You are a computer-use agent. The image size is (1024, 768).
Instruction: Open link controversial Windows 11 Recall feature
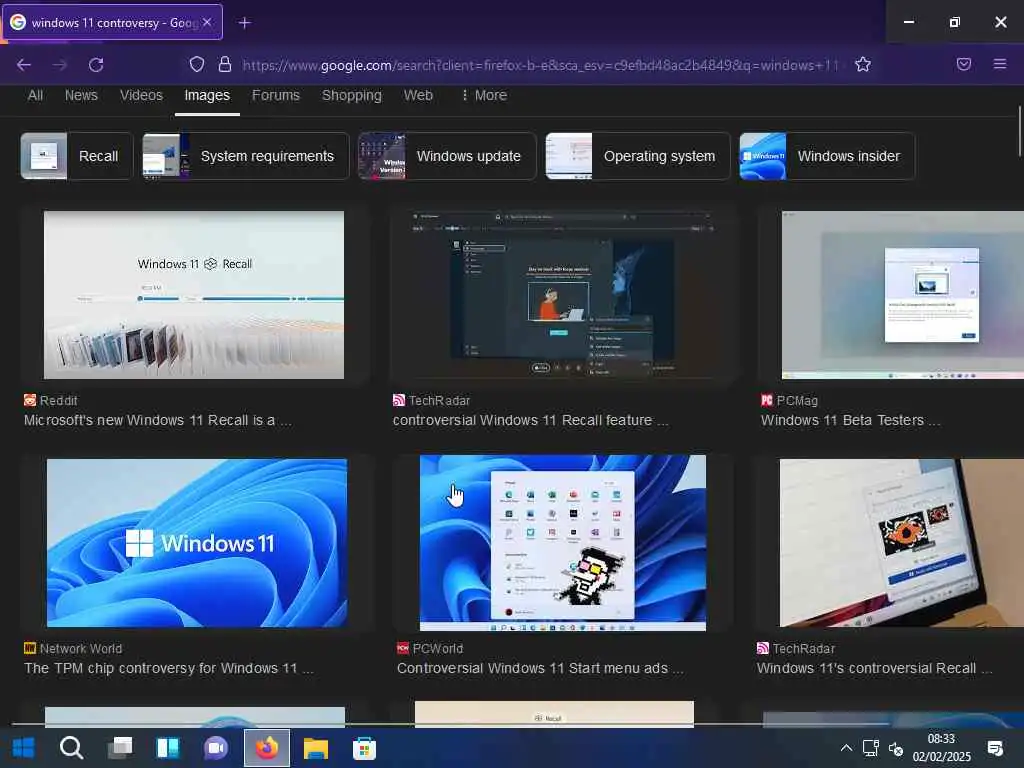click(x=530, y=420)
